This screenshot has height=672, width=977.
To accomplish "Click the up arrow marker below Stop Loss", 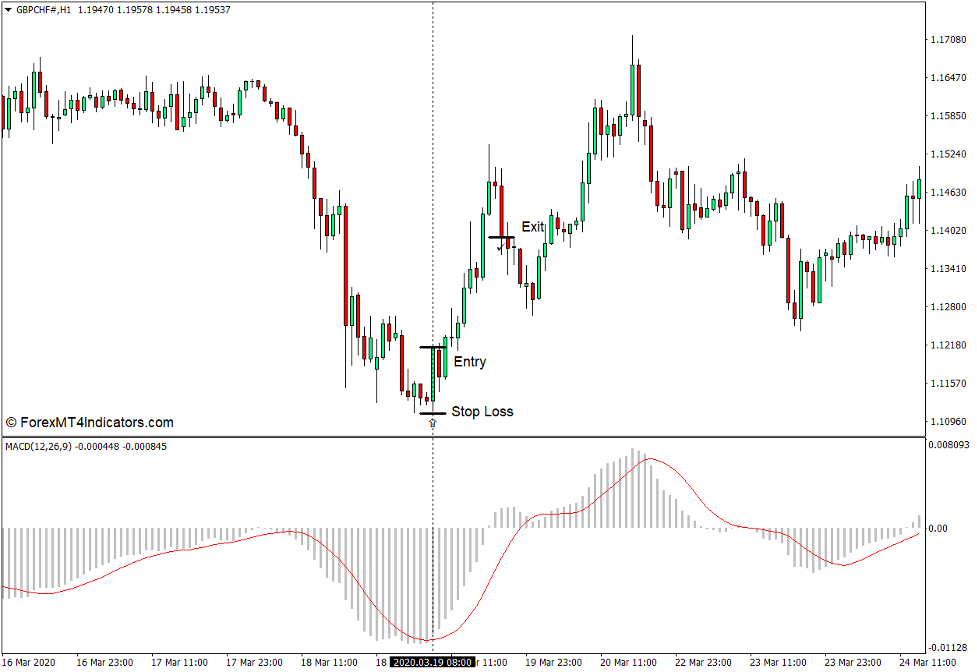I will click(431, 424).
